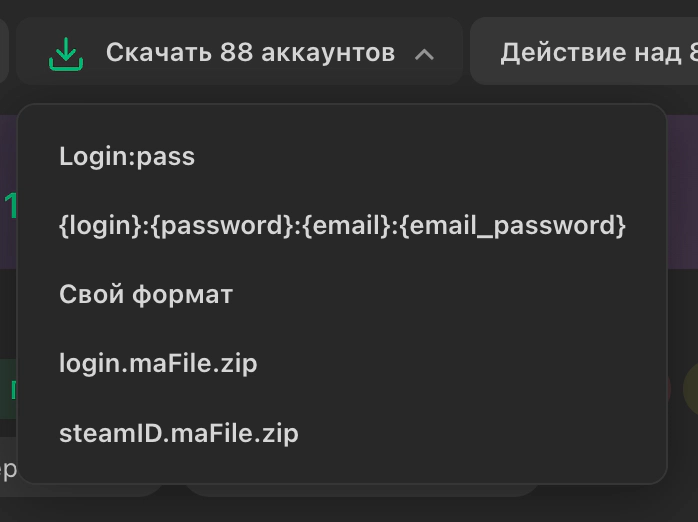Click the green highlighted tile at left edge

tap(8, 389)
